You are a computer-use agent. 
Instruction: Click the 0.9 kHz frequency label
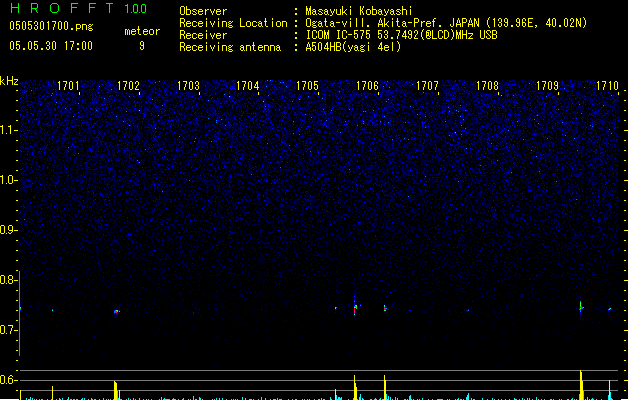pos(8,230)
